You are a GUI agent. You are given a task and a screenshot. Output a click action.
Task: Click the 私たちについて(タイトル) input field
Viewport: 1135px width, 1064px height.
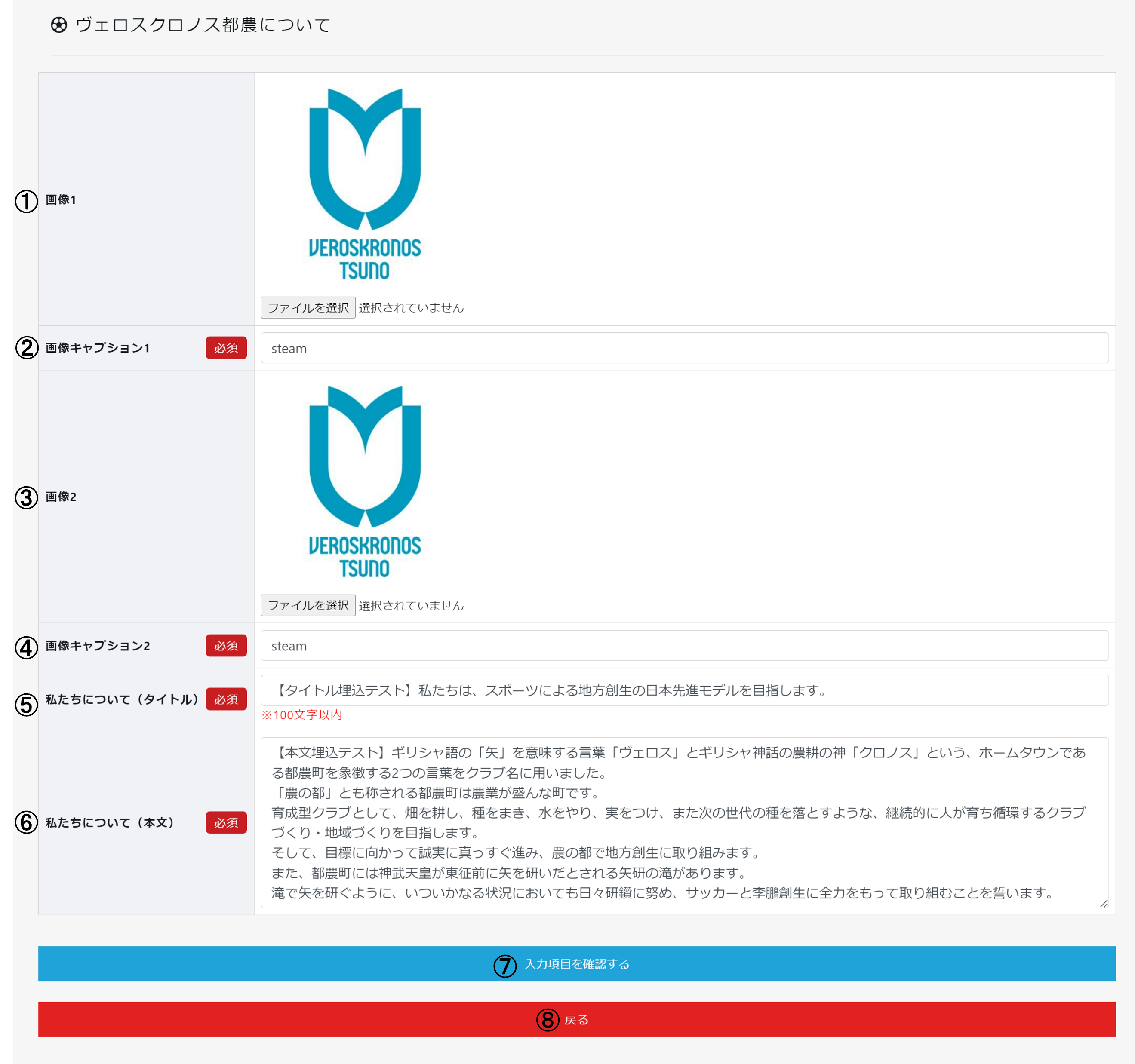[x=684, y=690]
